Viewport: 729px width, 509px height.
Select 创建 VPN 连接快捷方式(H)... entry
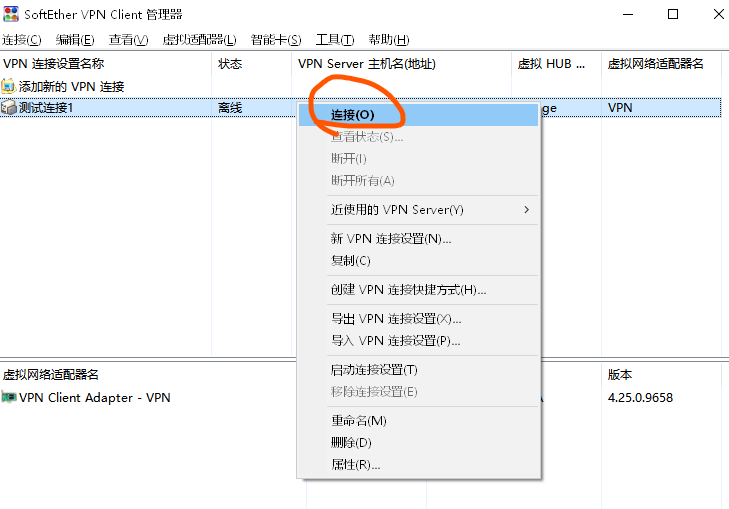(x=418, y=290)
